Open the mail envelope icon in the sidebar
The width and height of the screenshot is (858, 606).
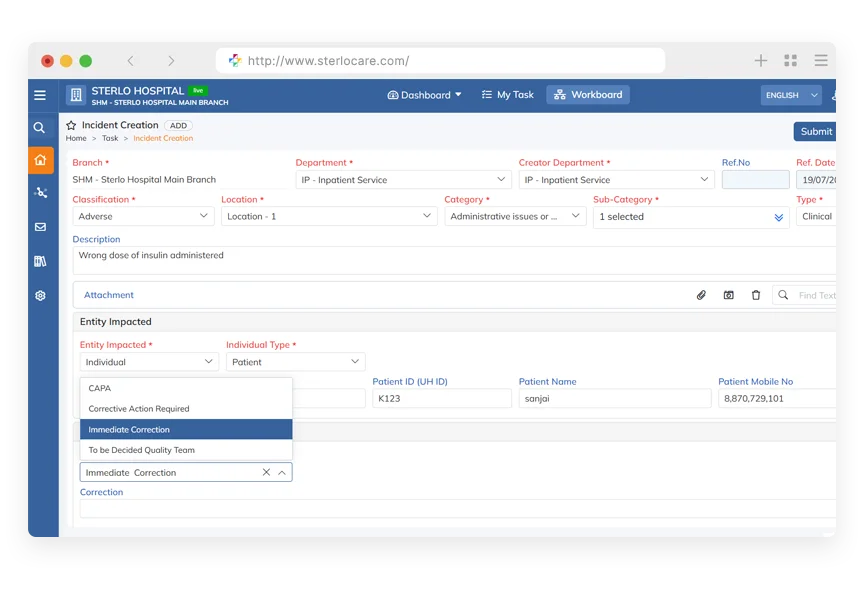[40, 227]
